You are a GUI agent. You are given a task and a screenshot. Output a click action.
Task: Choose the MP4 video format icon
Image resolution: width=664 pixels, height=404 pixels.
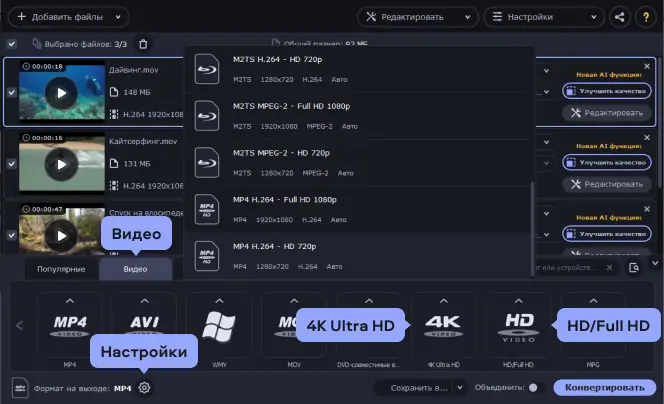[69, 326]
